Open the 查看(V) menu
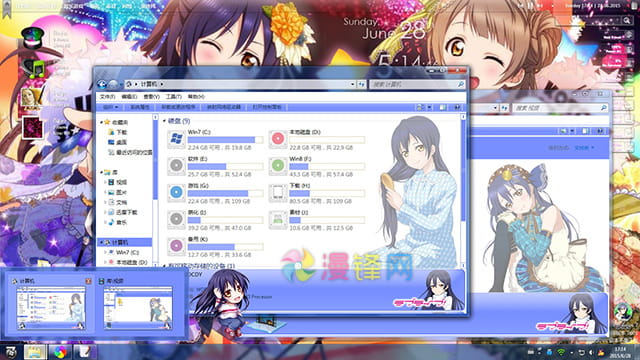Viewport: 640px width, 360px height. (151, 97)
